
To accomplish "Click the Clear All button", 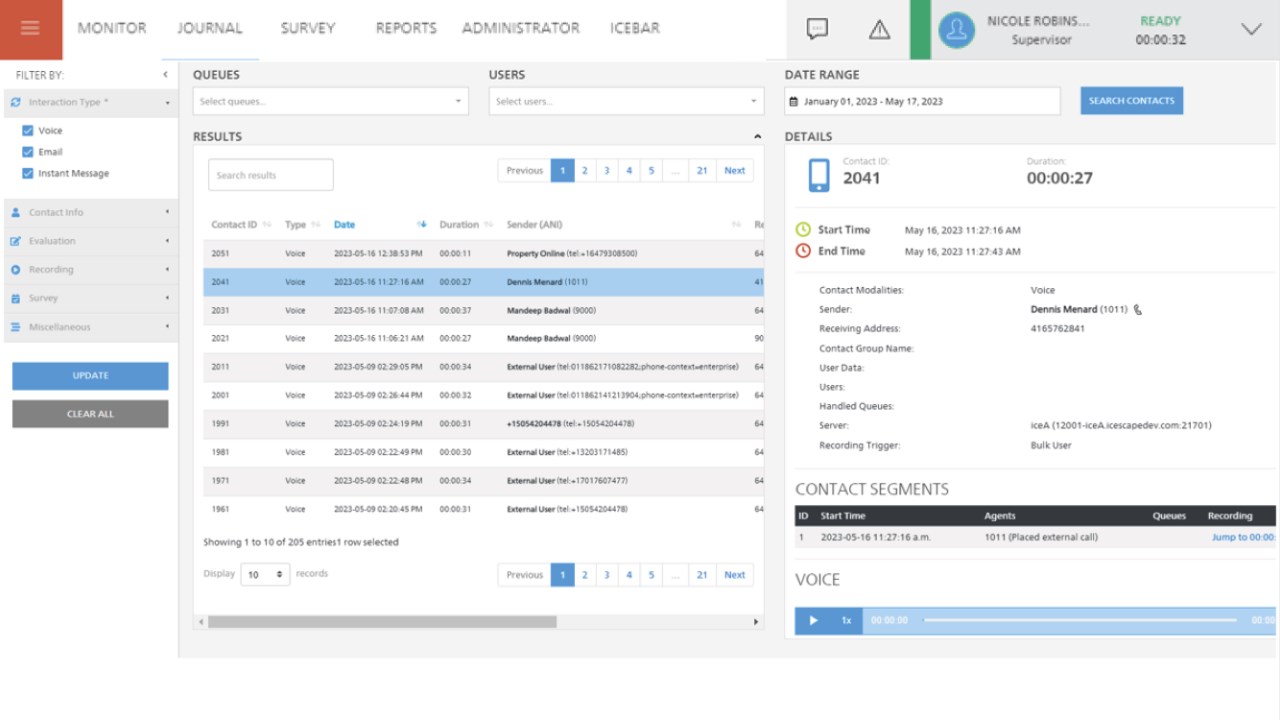I will click(90, 414).
